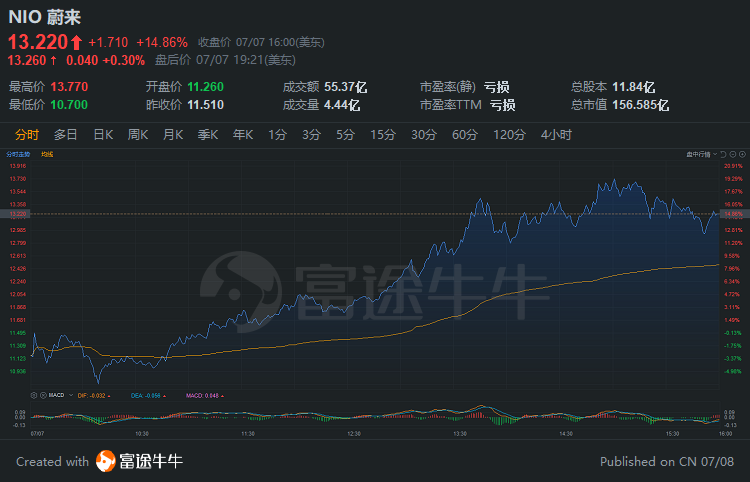
Task: Click the red up arrow beside 13.220
Action: [77, 43]
